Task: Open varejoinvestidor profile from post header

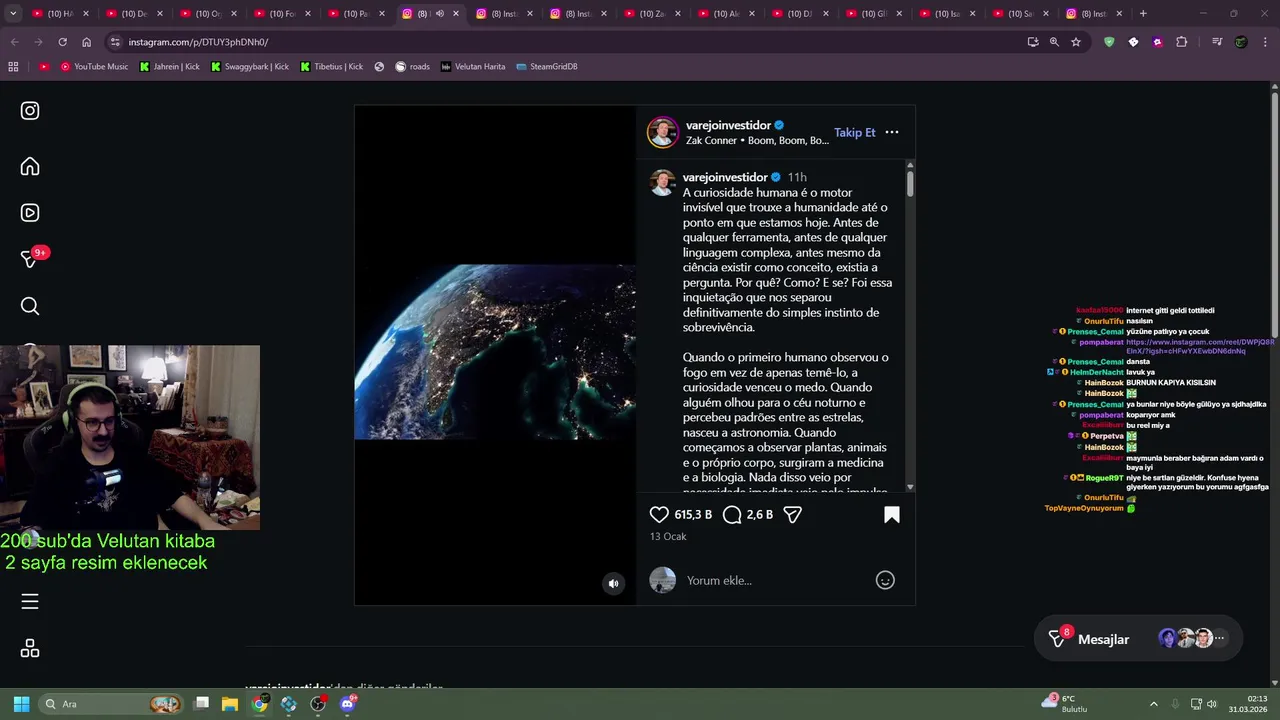Action: 728,125
